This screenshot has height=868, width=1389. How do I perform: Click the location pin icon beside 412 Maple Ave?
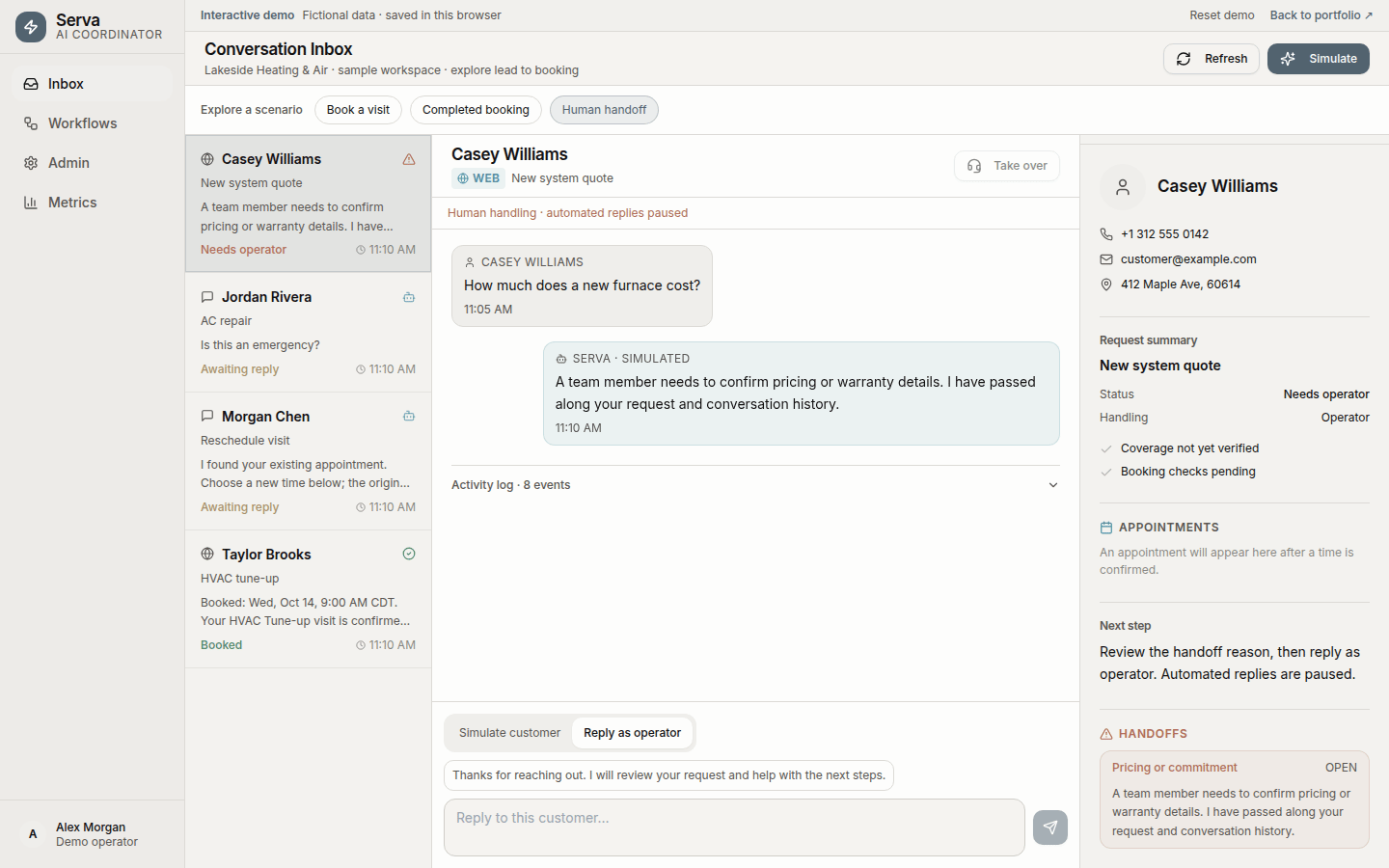coord(1106,285)
